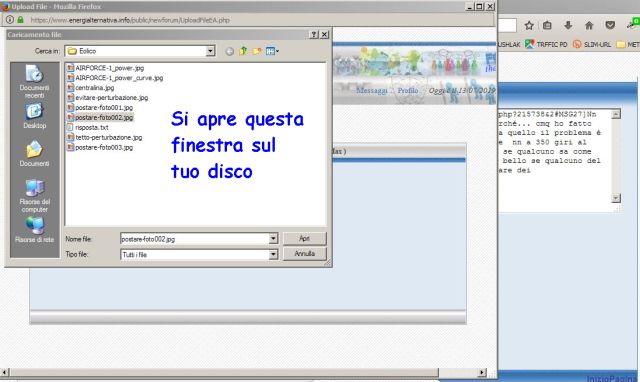Open Risorse del computer shortcut

click(34, 196)
